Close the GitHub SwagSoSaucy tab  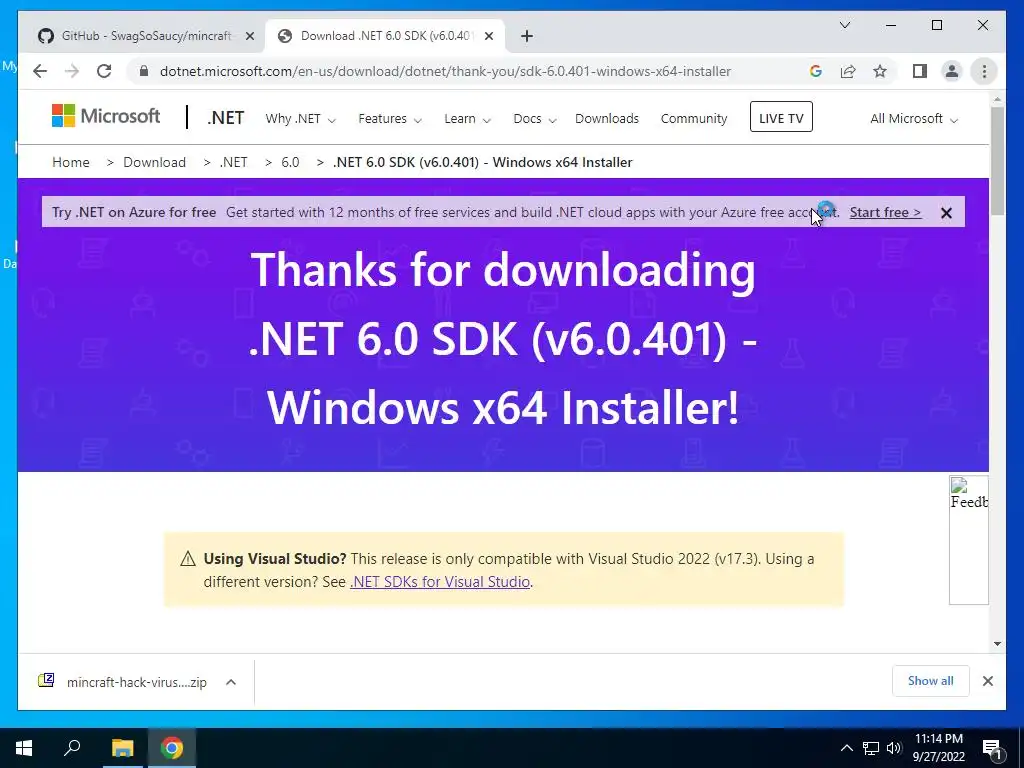(249, 36)
